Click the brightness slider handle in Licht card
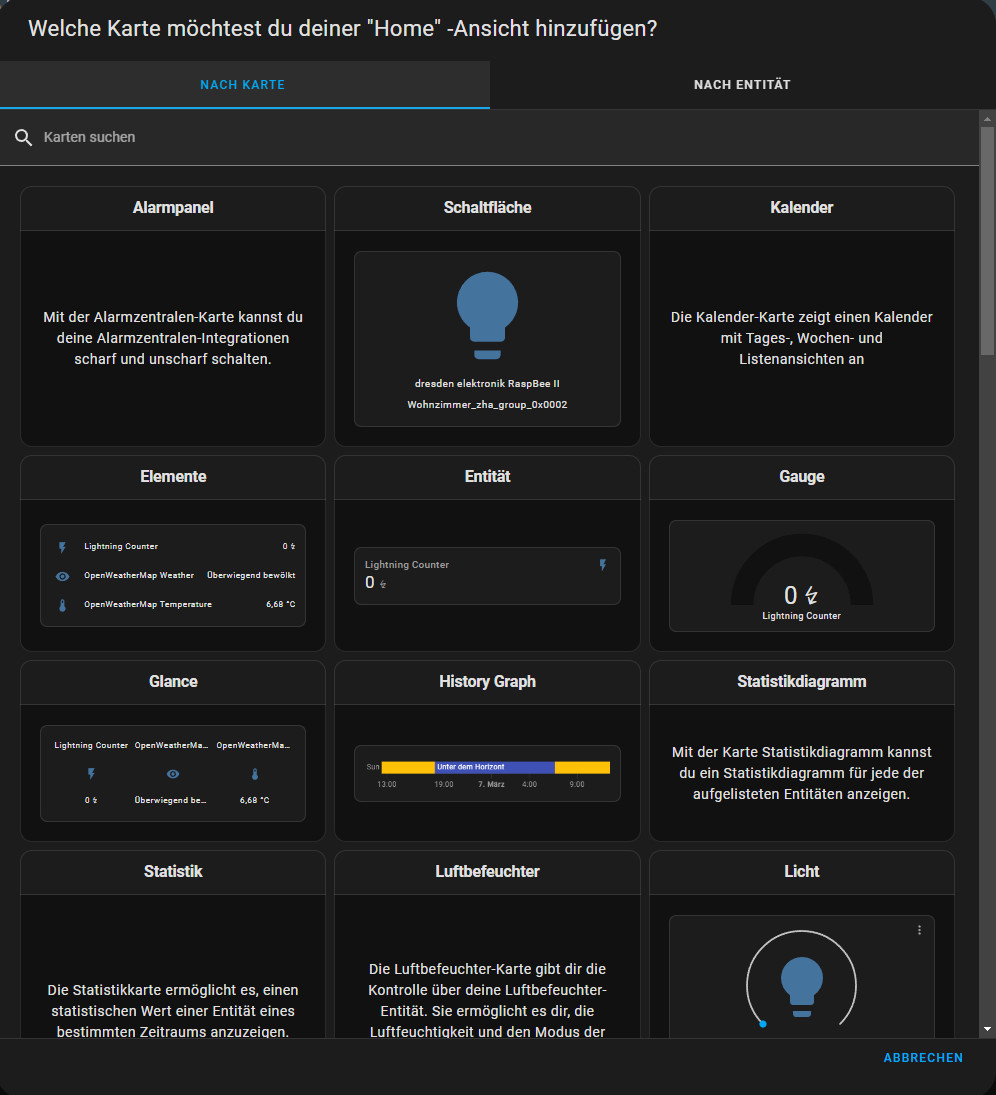996x1095 pixels. [762, 1023]
